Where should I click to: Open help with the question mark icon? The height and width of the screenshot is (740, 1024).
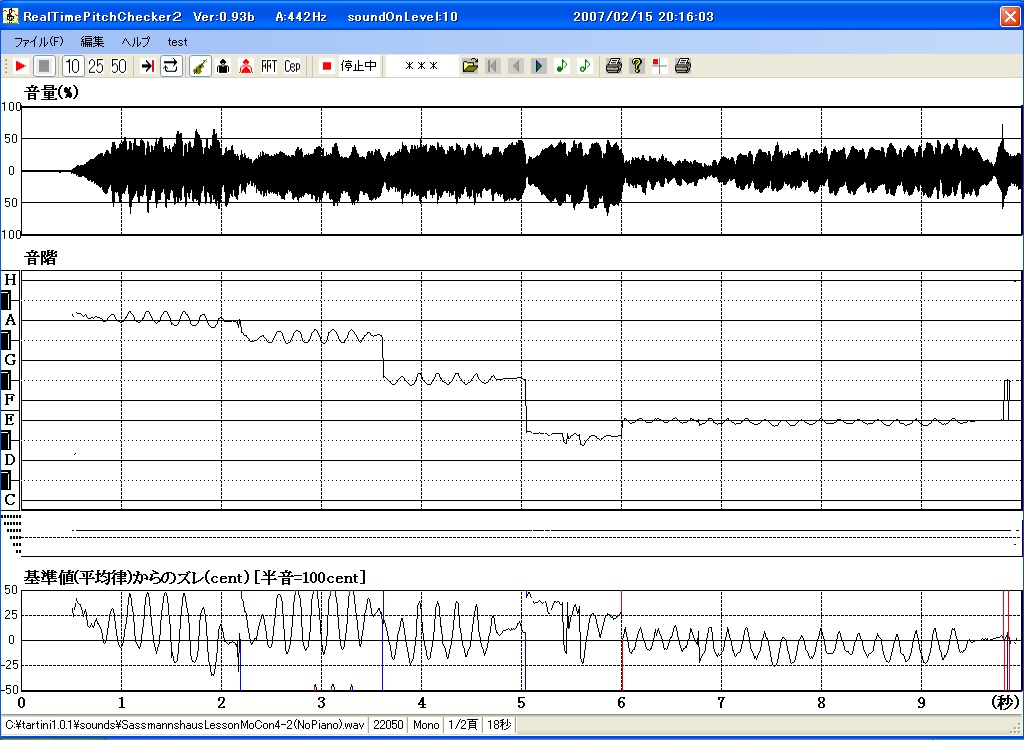[x=637, y=66]
